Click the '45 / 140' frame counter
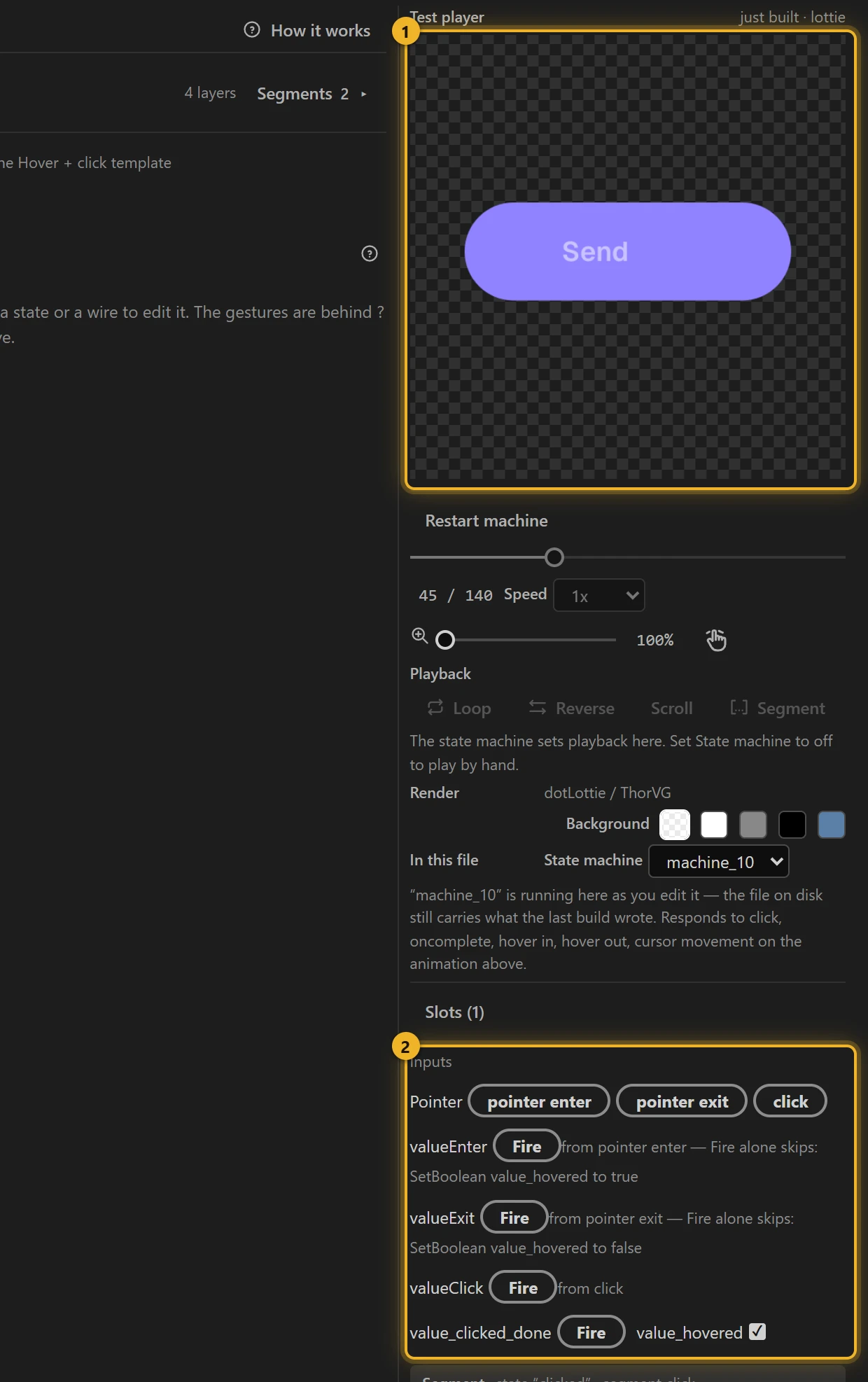The width and height of the screenshot is (868, 1382). pos(456,595)
